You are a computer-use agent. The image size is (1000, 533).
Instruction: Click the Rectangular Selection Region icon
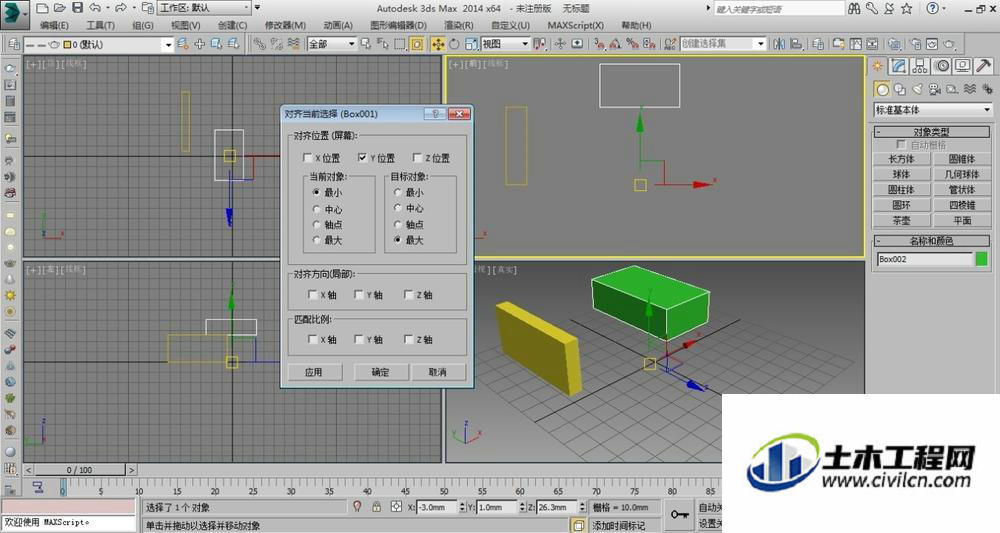[x=400, y=44]
